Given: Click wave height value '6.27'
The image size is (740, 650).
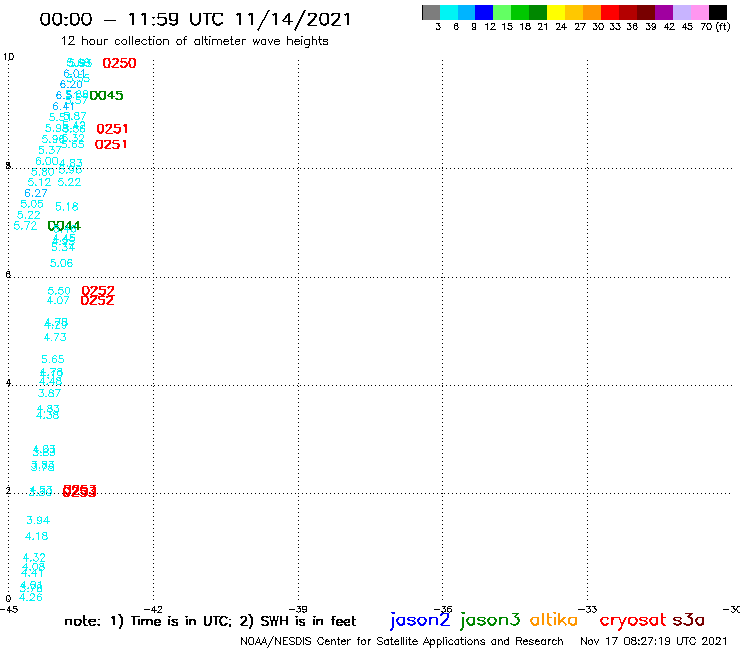Looking at the screenshot, I should tap(36, 193).
